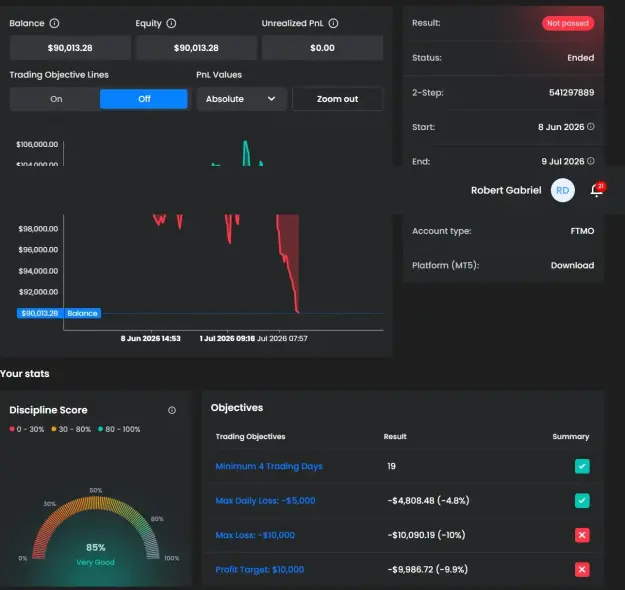The height and width of the screenshot is (590, 625).
Task: Open the PnL Values Absolute dropdown
Action: point(241,99)
